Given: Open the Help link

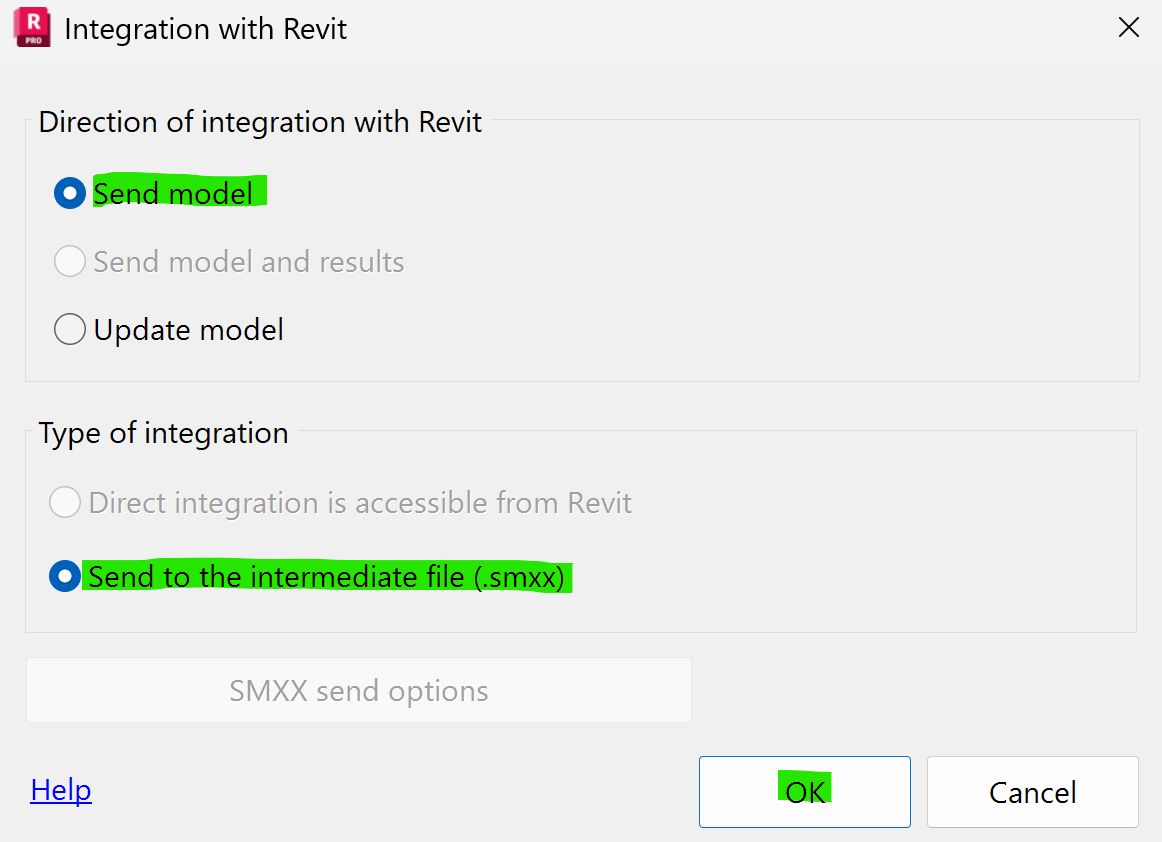Looking at the screenshot, I should pyautogui.click(x=60, y=790).
